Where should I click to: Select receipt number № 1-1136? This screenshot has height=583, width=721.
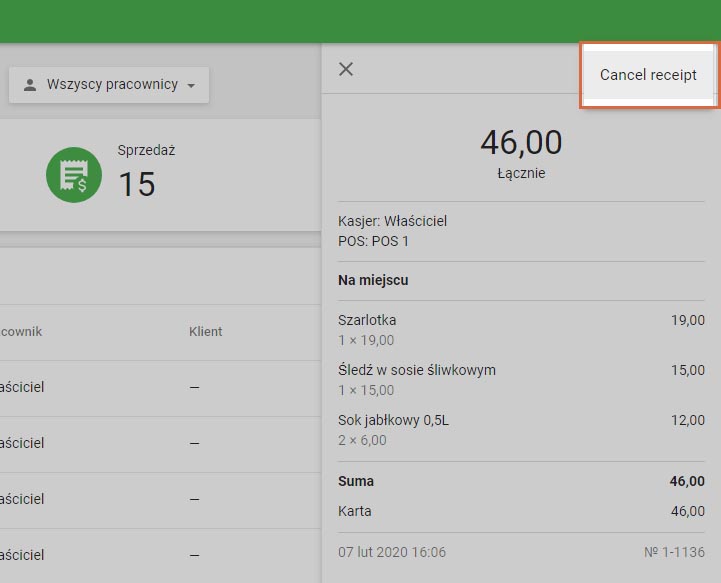pyautogui.click(x=674, y=552)
